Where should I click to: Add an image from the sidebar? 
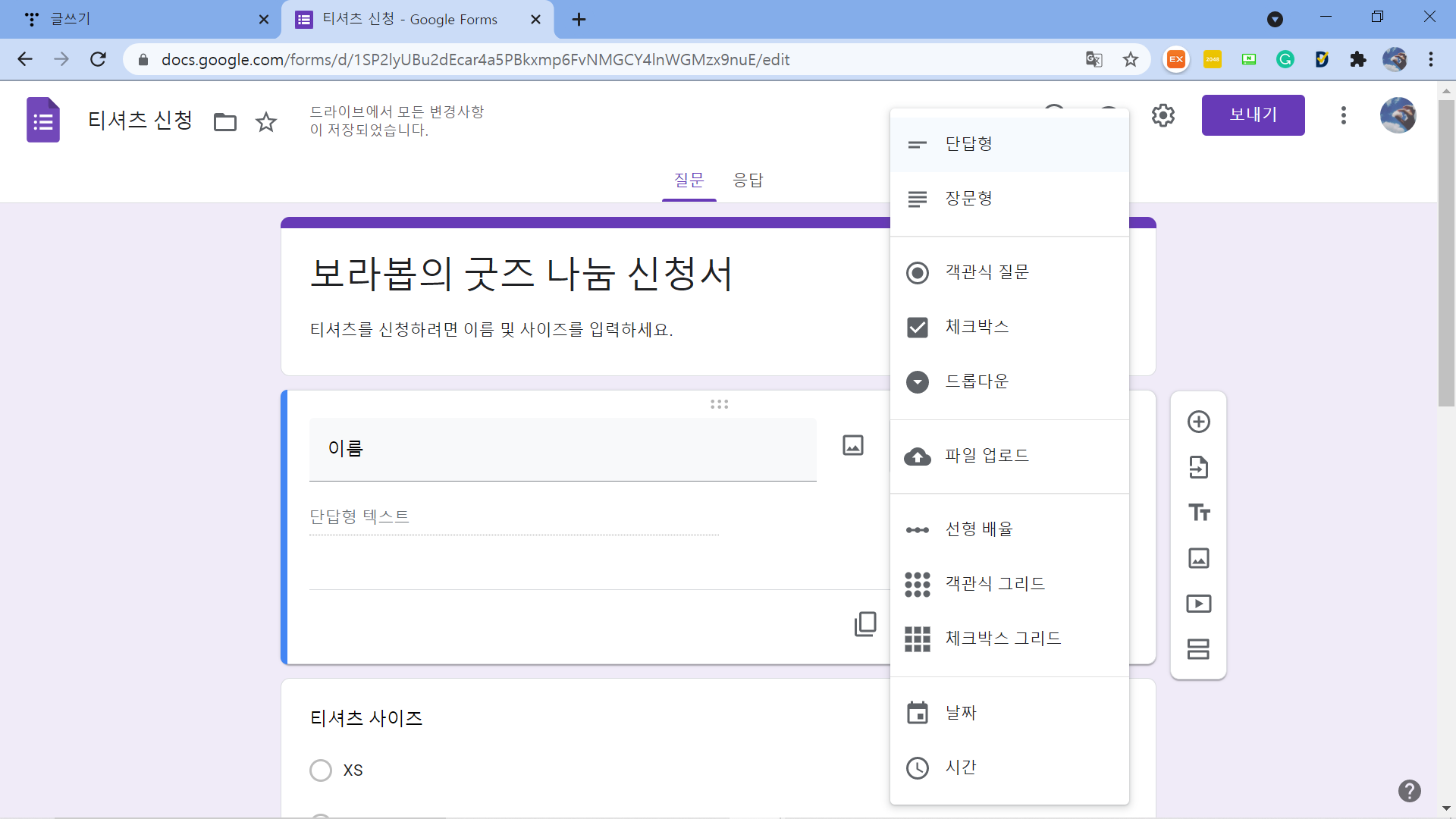coord(1198,558)
